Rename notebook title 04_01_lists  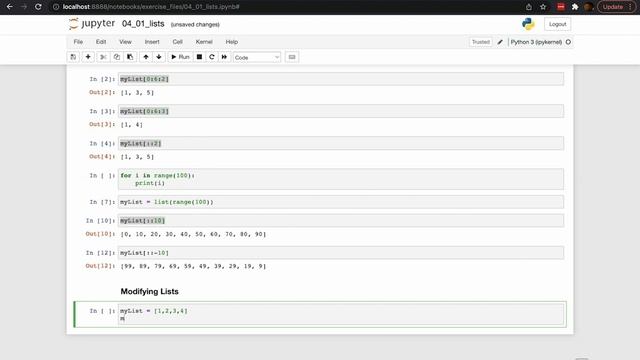click(x=143, y=24)
